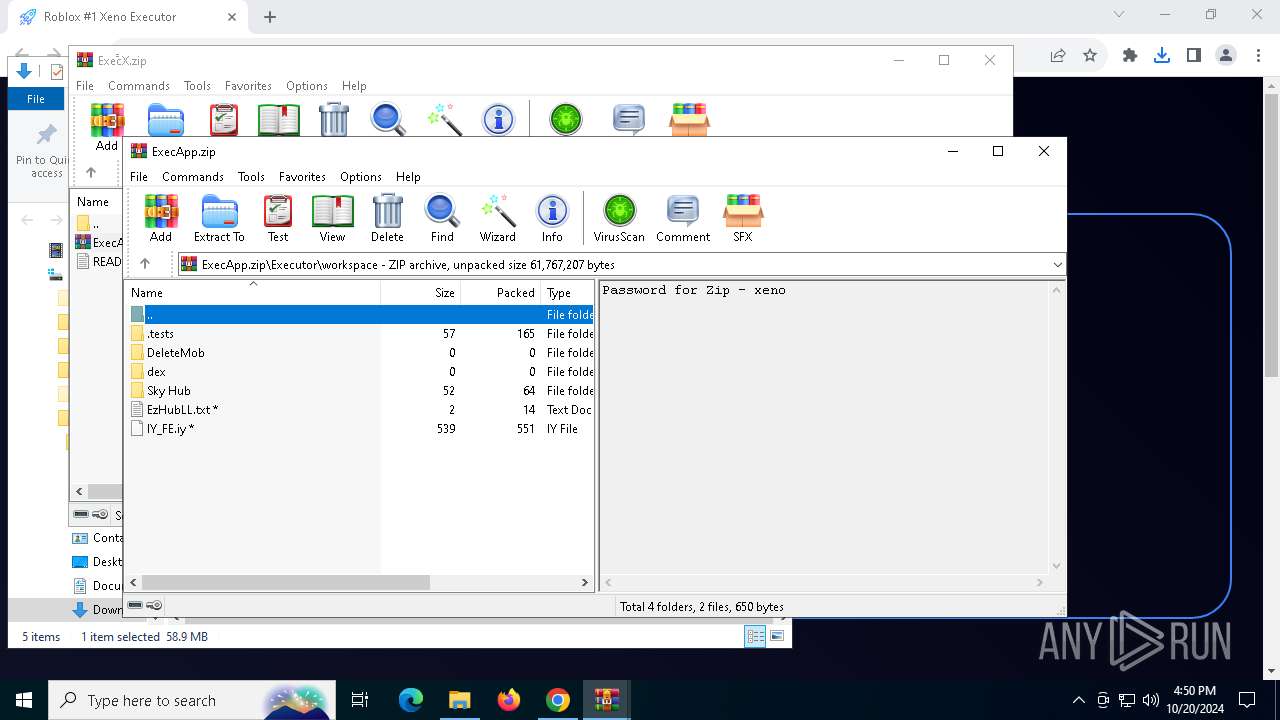Show hidden system tray icons
1280x720 pixels.
click(x=1078, y=700)
